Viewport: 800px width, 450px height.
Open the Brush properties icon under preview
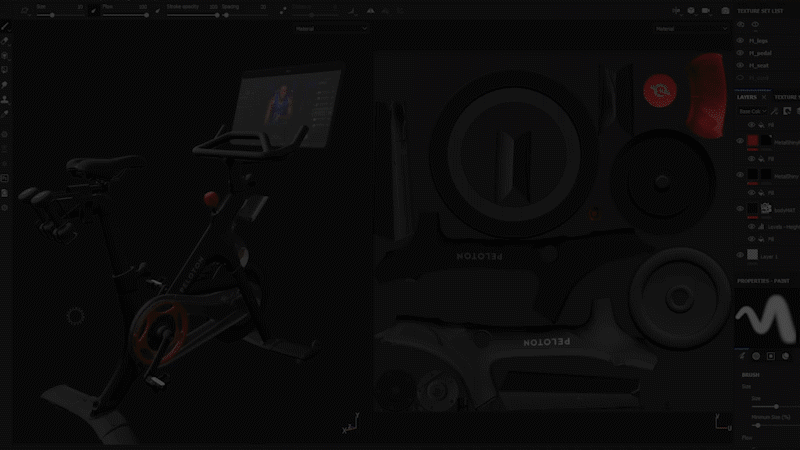pos(742,356)
